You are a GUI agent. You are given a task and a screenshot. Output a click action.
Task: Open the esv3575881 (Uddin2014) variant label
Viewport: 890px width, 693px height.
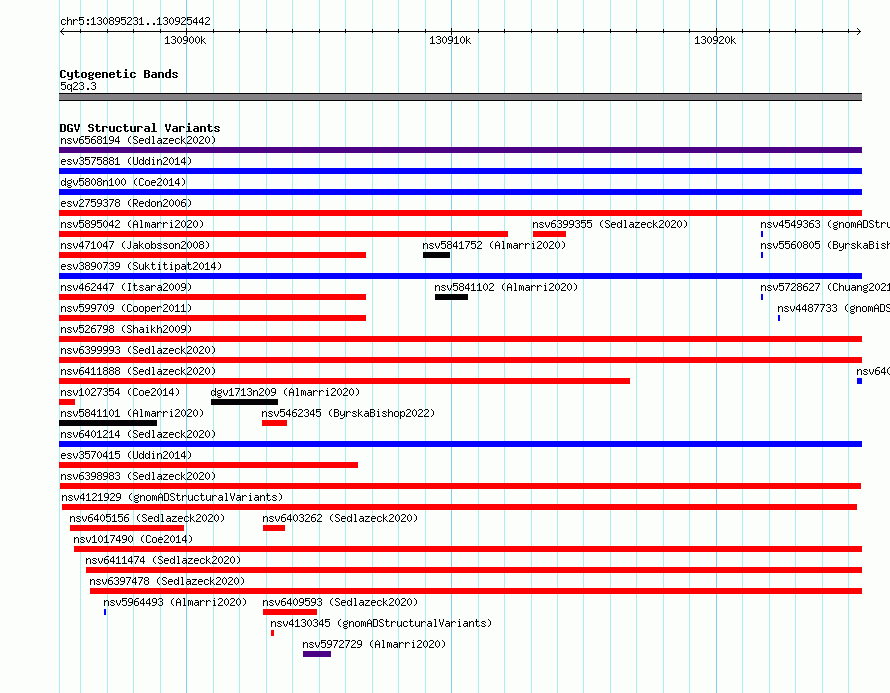(126, 161)
